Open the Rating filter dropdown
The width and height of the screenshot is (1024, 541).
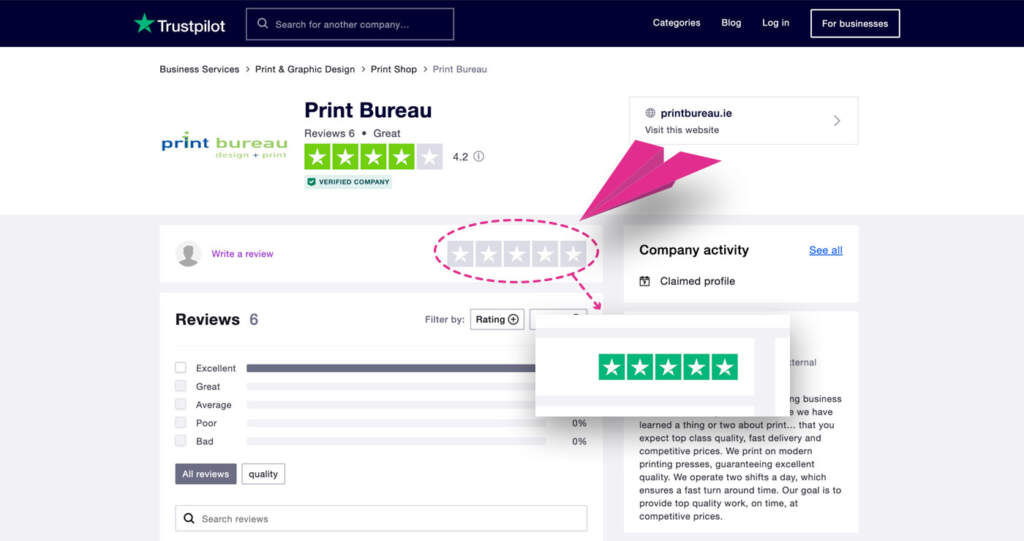coord(497,320)
